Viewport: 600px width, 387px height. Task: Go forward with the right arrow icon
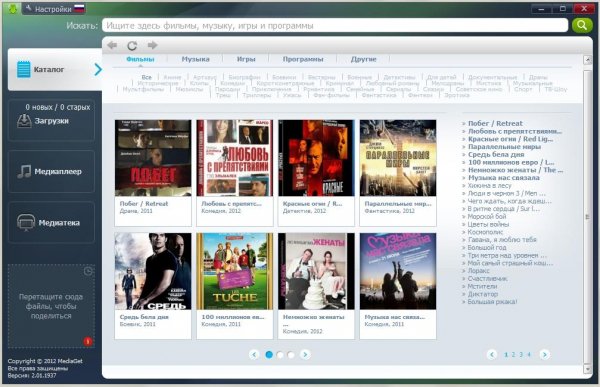point(152,46)
